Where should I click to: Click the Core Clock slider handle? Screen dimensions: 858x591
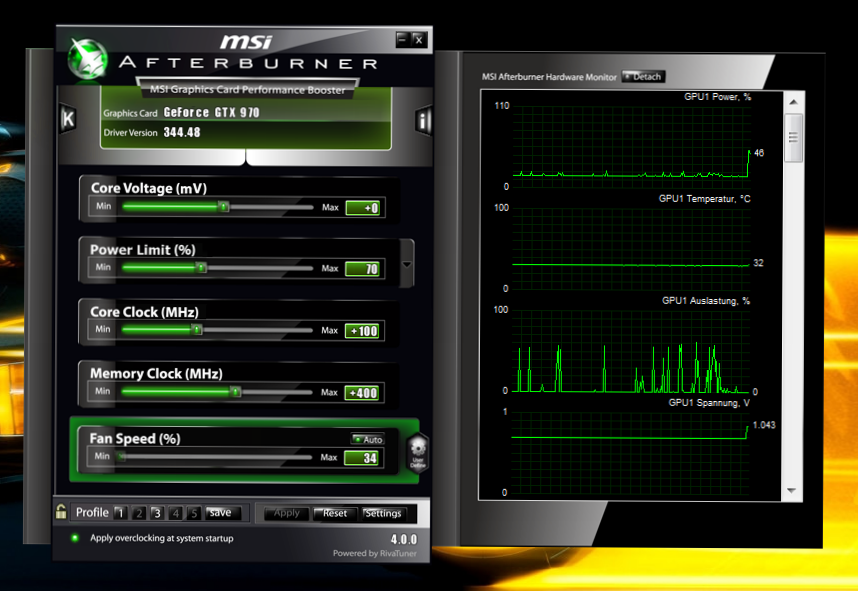pyautogui.click(x=197, y=329)
